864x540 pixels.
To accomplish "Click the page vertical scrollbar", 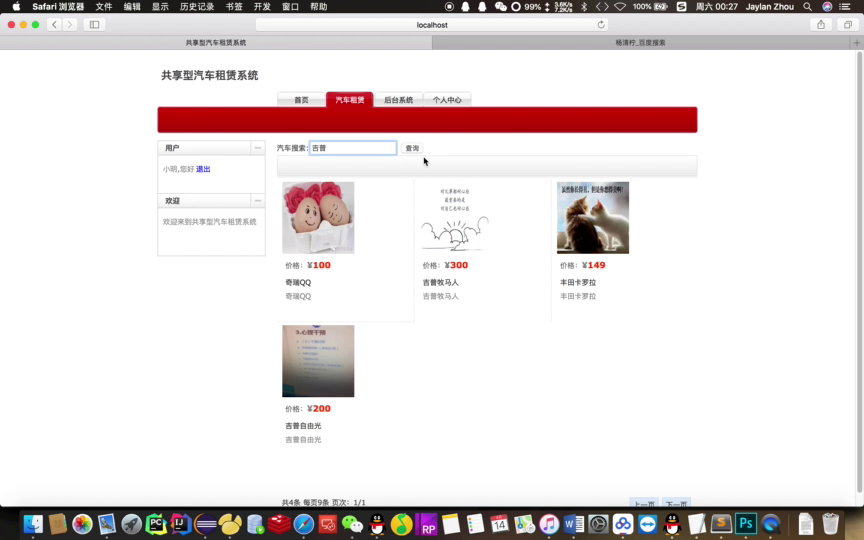I will (x=860, y=273).
